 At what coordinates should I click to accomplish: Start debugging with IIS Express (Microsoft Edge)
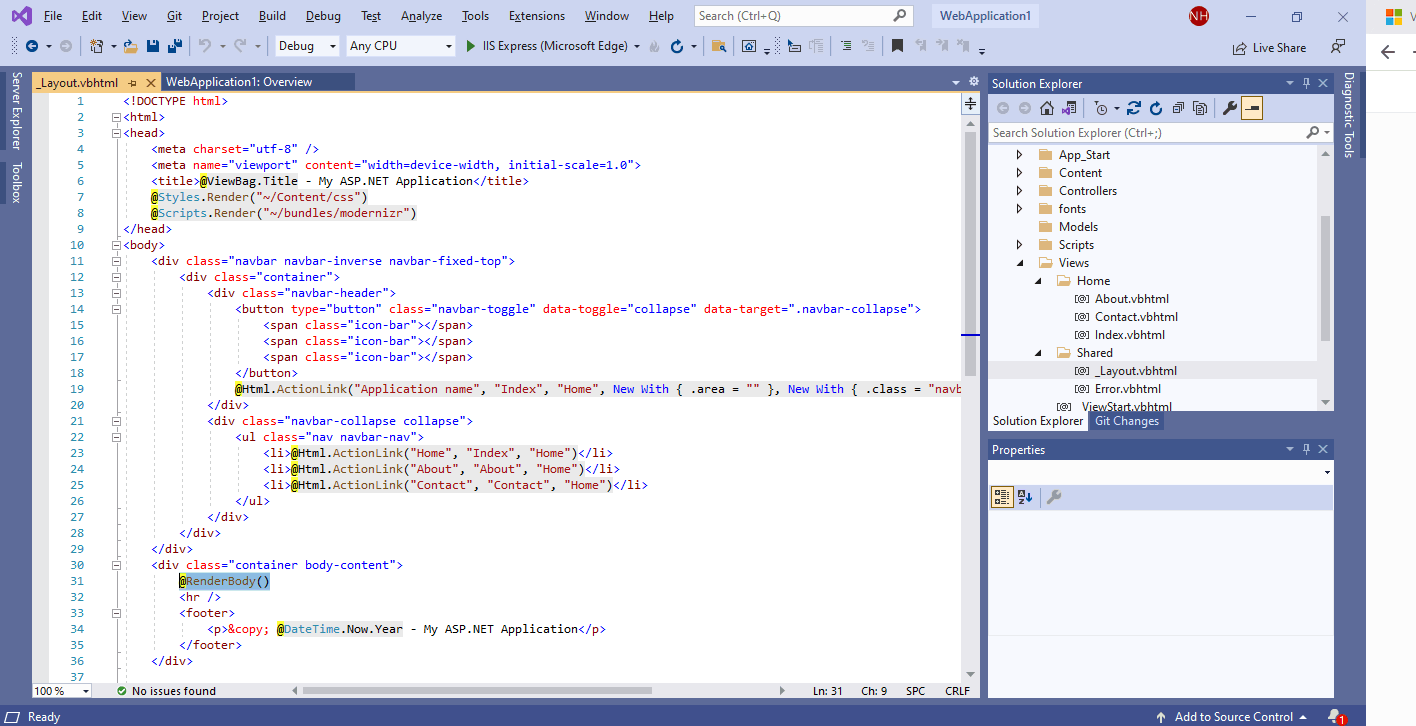470,46
